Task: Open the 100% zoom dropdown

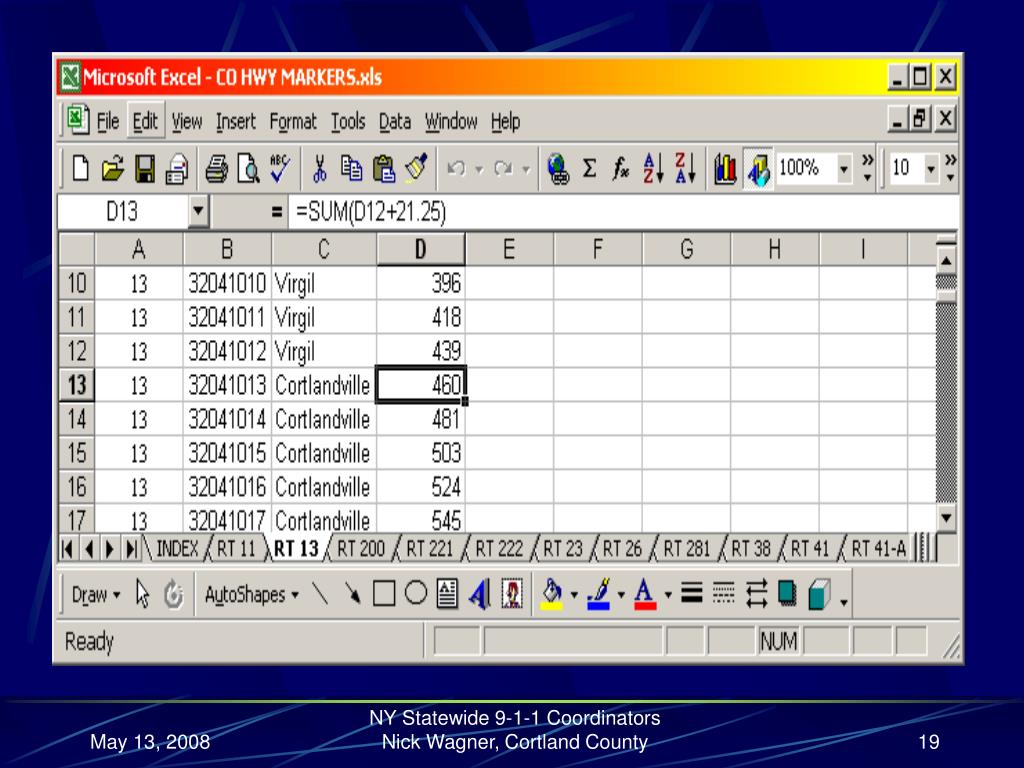Action: click(844, 168)
